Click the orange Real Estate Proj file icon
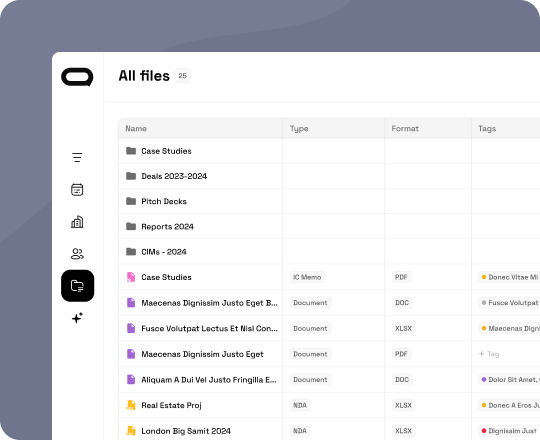Viewport: 540px width, 440px height. click(131, 405)
